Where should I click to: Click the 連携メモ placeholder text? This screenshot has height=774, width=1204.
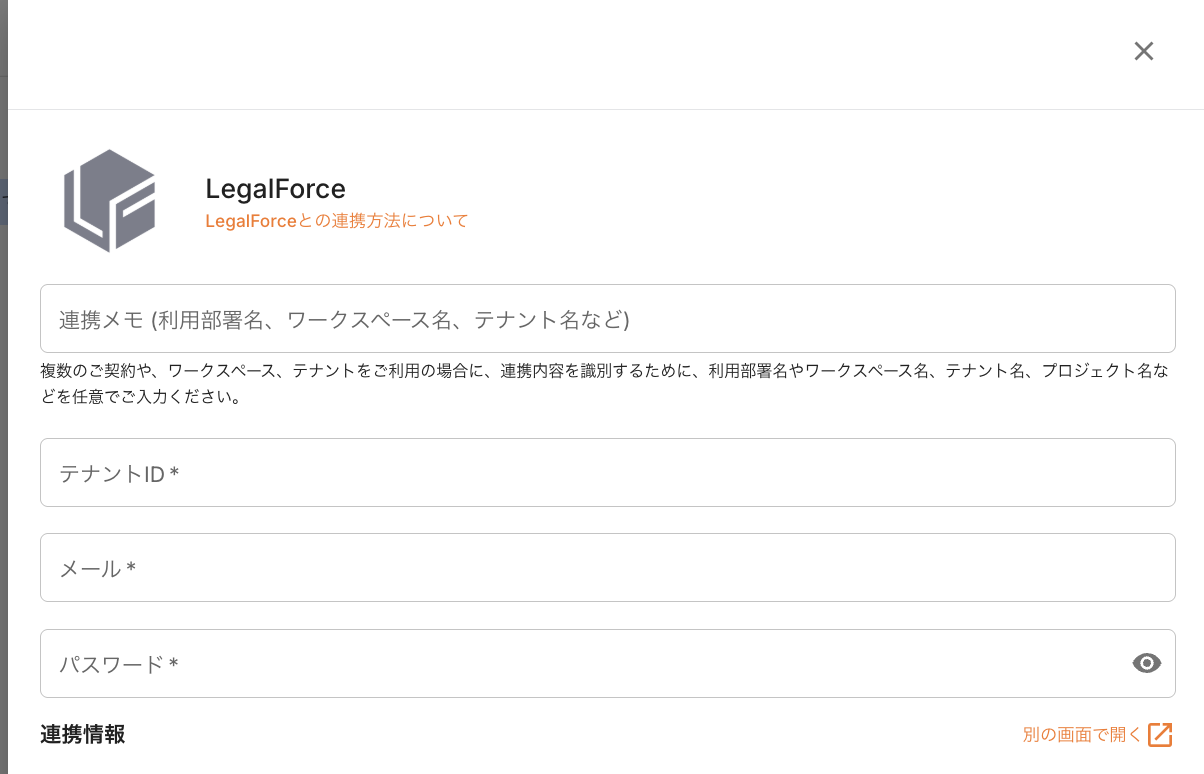pos(343,320)
